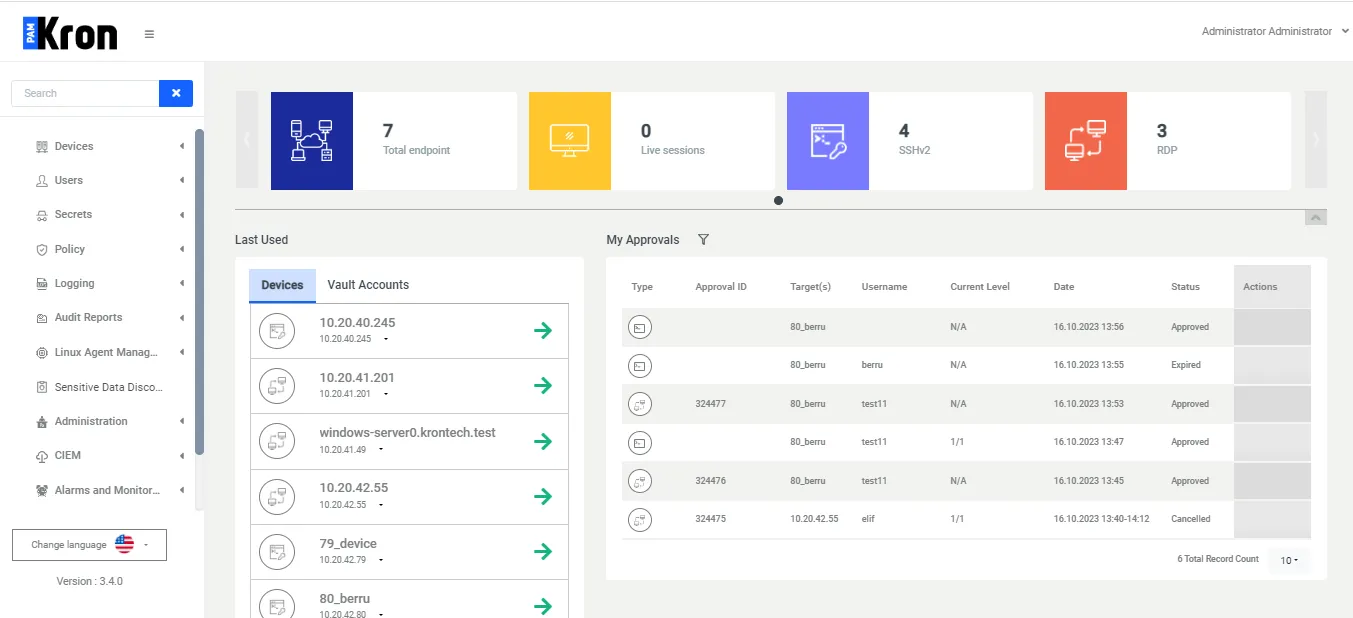Click the Secrets key icon
Screen dimensions: 1353x618
(x=42, y=215)
